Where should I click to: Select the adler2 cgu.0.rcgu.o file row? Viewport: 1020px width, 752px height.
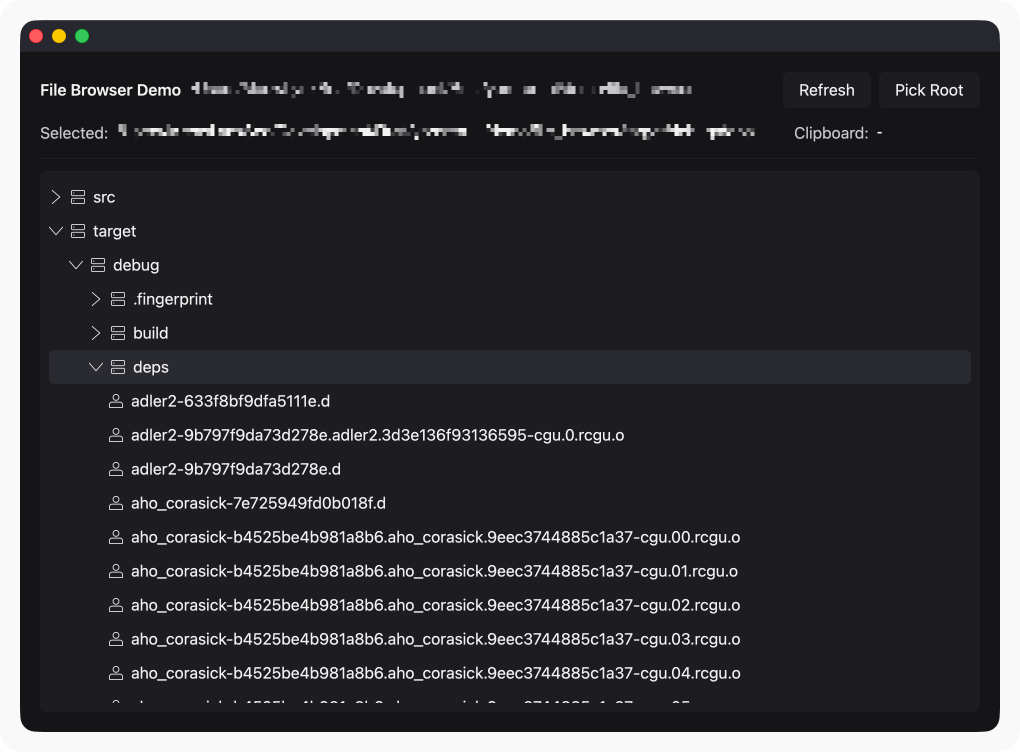pos(377,436)
